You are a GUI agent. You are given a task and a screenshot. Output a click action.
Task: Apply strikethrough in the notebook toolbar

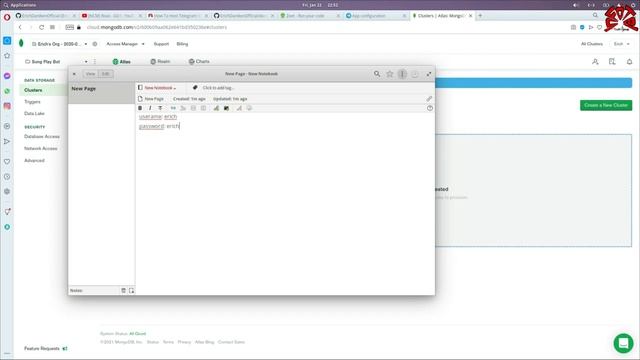click(160, 108)
